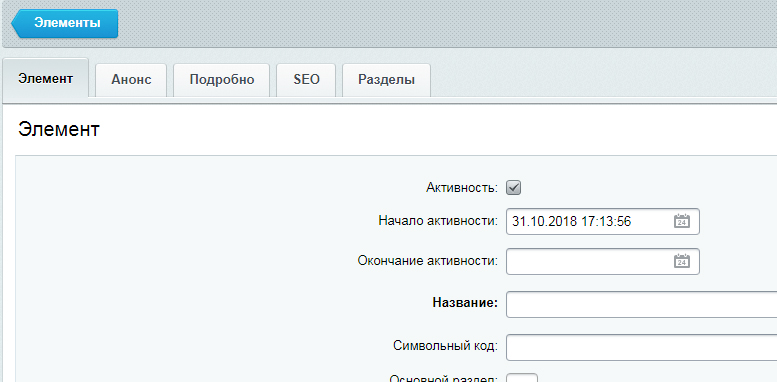Switch to the Анонс tab
This screenshot has height=382, width=777.
coord(131,80)
